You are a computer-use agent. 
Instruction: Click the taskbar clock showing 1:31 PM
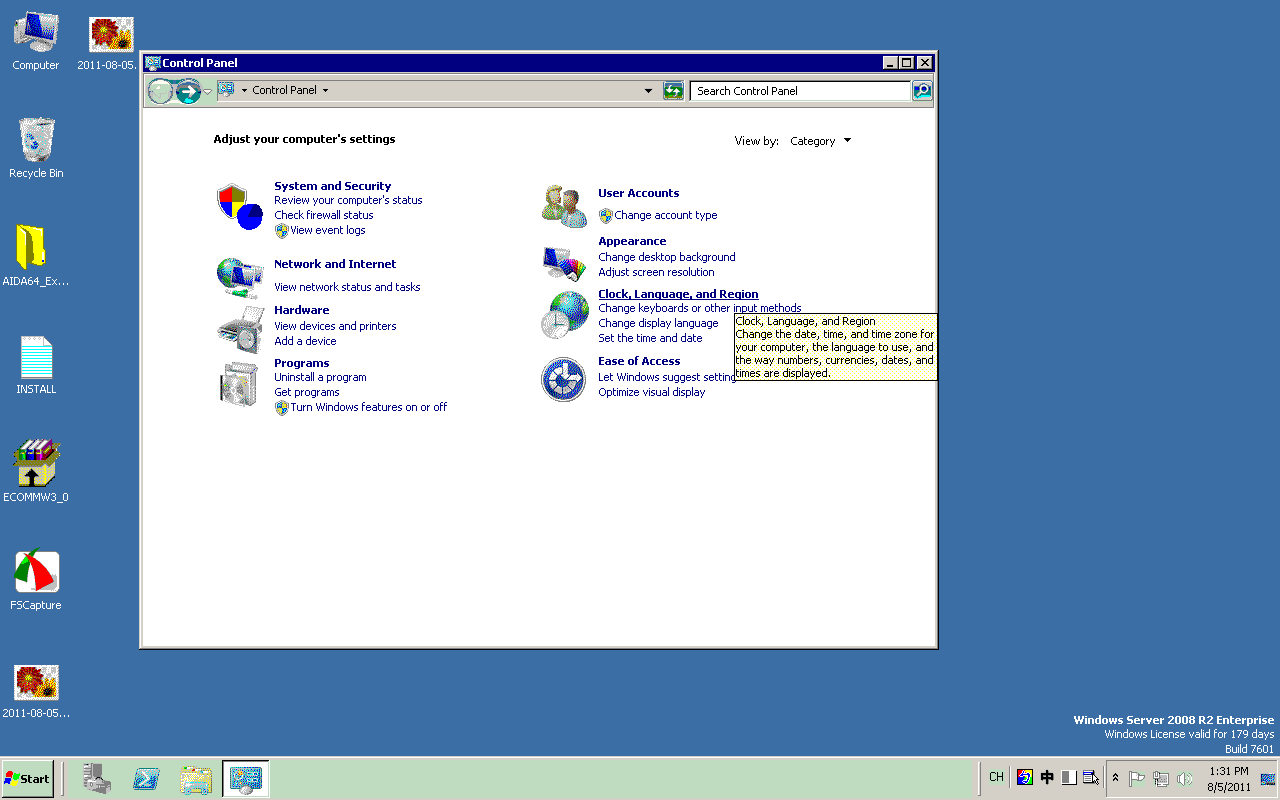pyautogui.click(x=1229, y=779)
